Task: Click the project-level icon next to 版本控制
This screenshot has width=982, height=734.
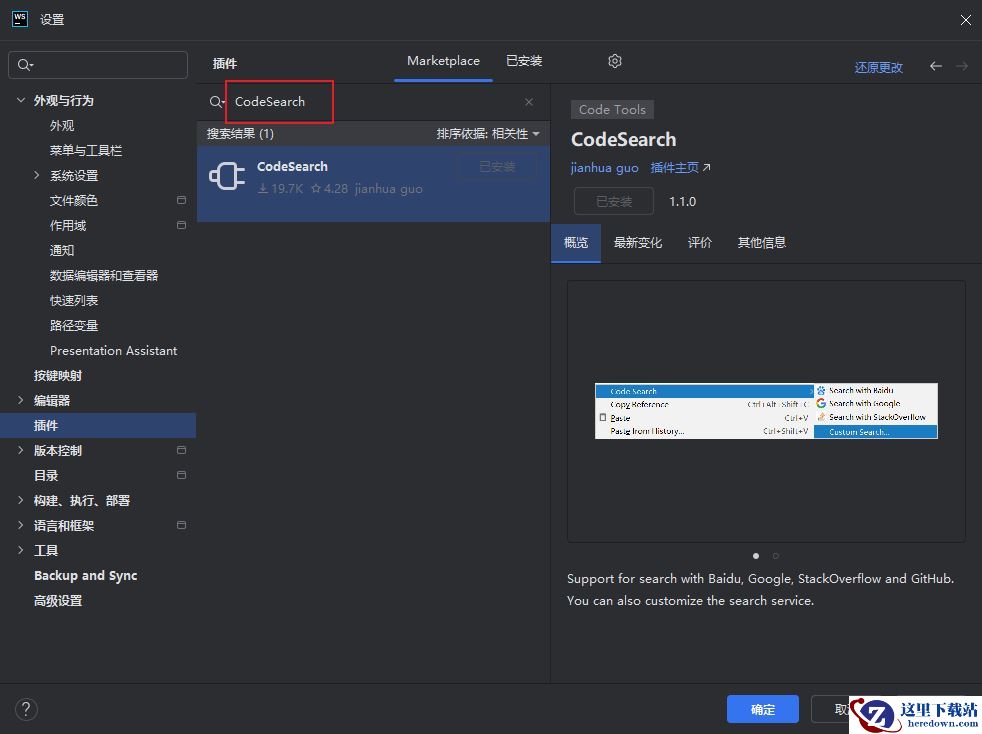Action: pyautogui.click(x=182, y=450)
